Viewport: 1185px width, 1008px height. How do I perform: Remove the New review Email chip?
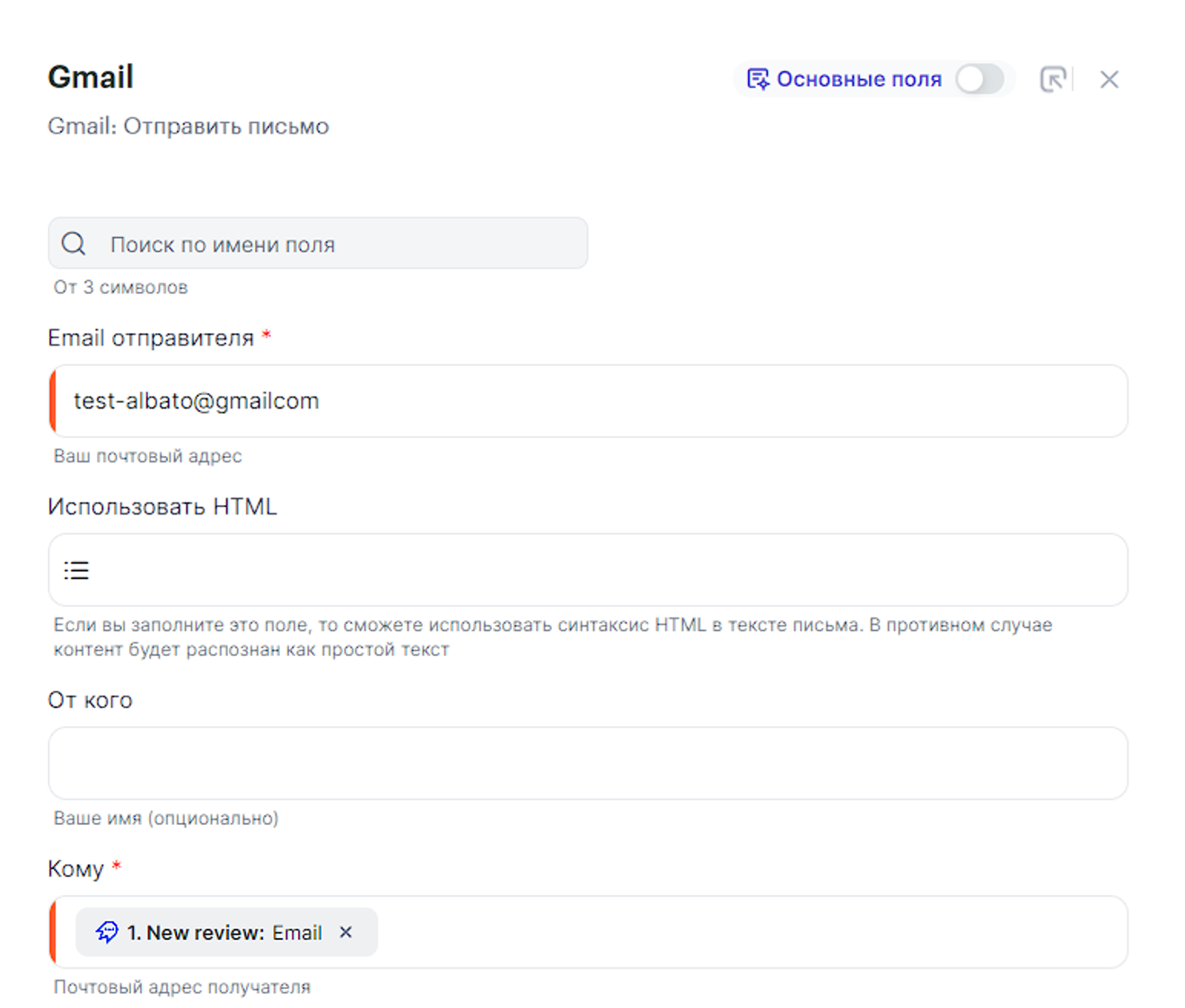(x=346, y=933)
